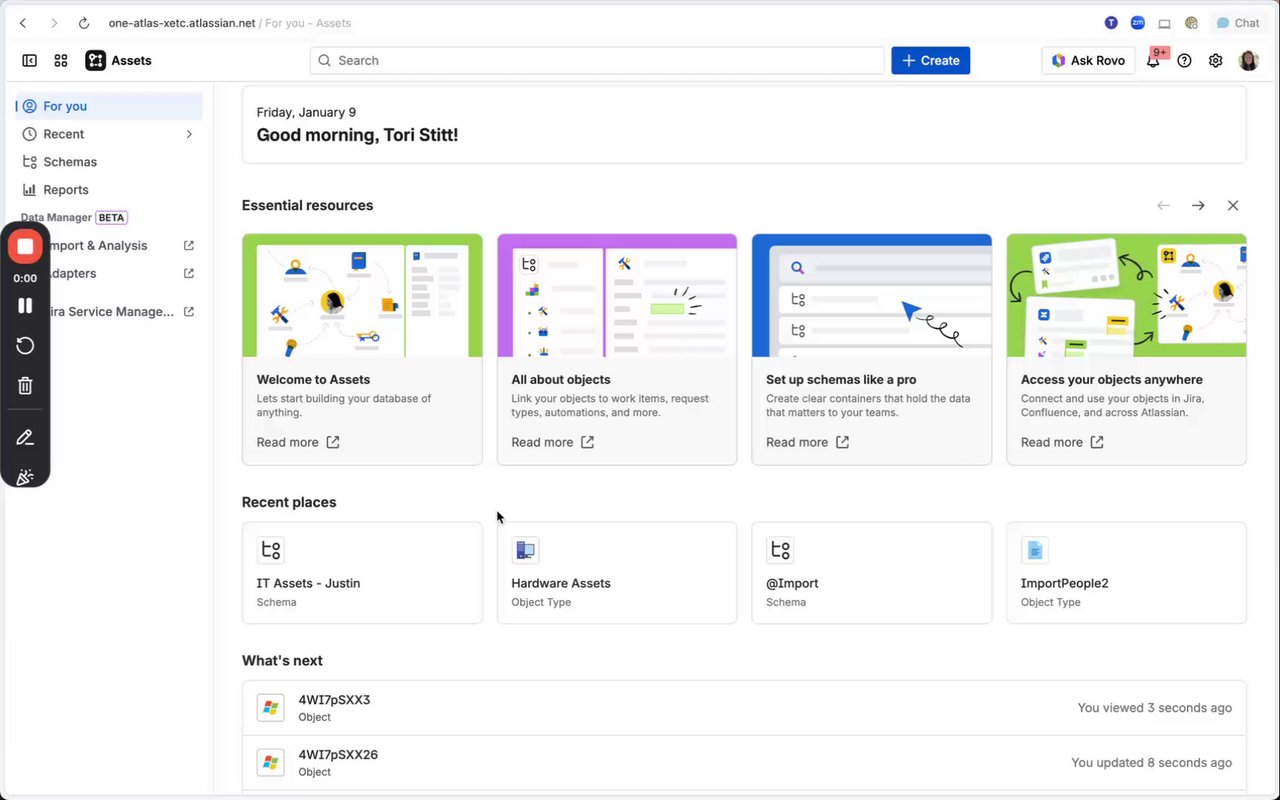Click the Search input field
Screen dimensions: 1280x800
(x=597, y=61)
